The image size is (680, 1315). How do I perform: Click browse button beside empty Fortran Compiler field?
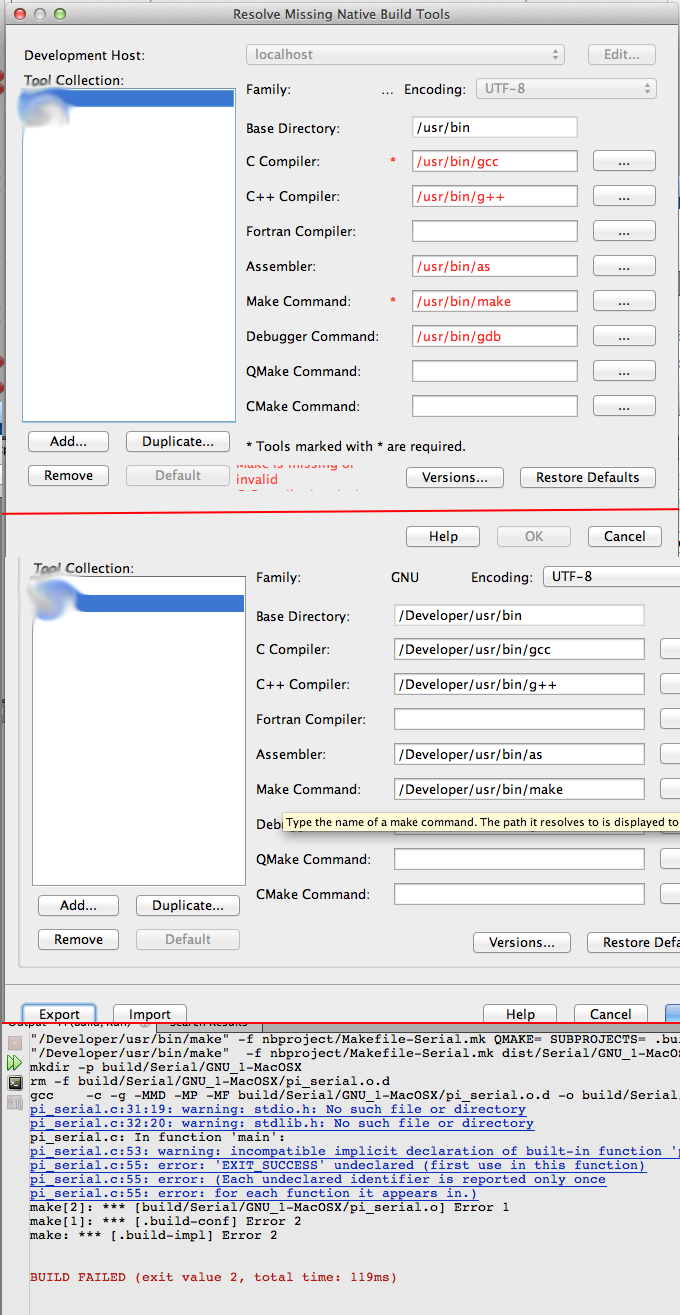coord(624,231)
